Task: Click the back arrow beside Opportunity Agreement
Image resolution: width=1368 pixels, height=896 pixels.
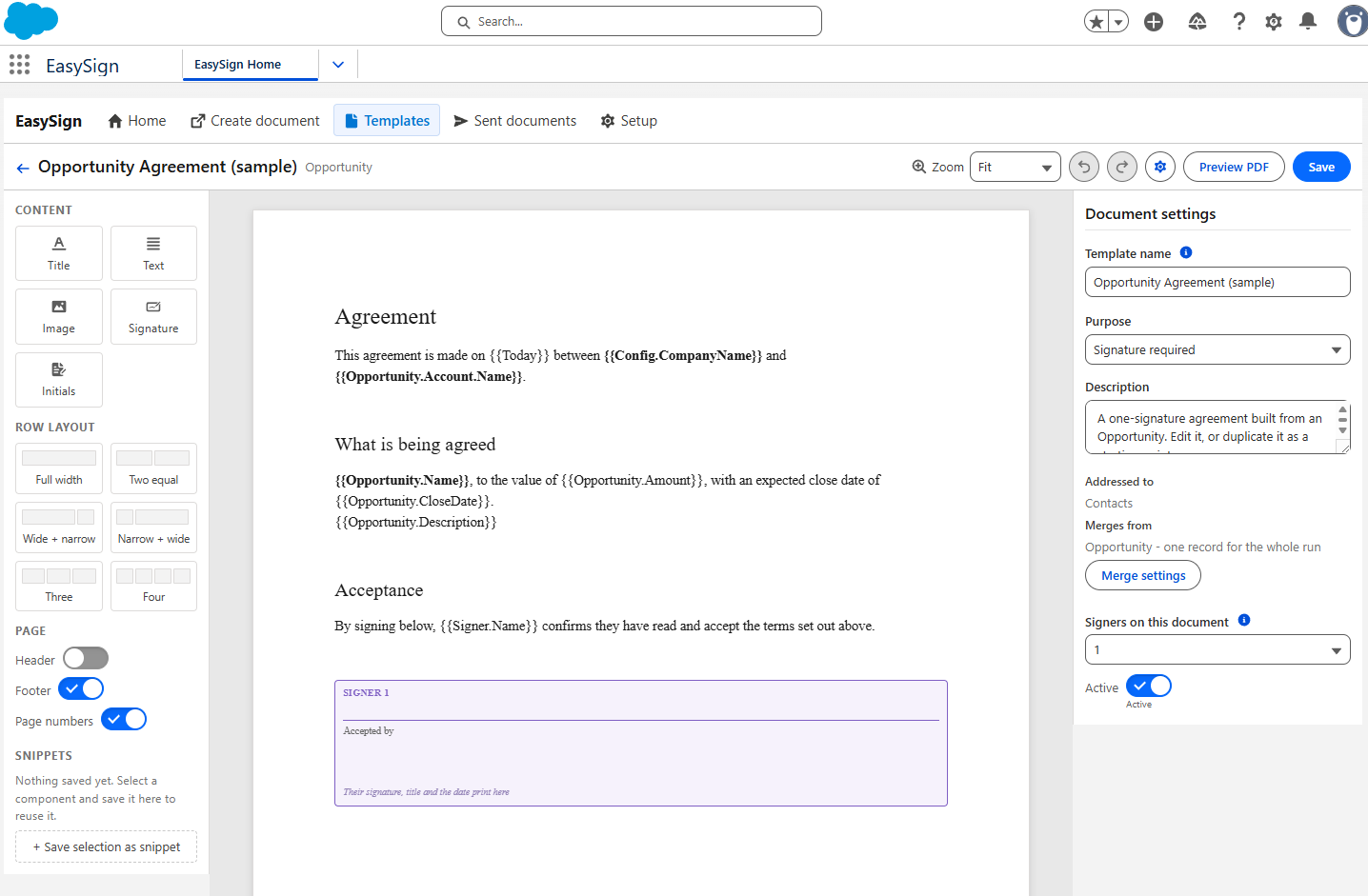Action: point(23,169)
